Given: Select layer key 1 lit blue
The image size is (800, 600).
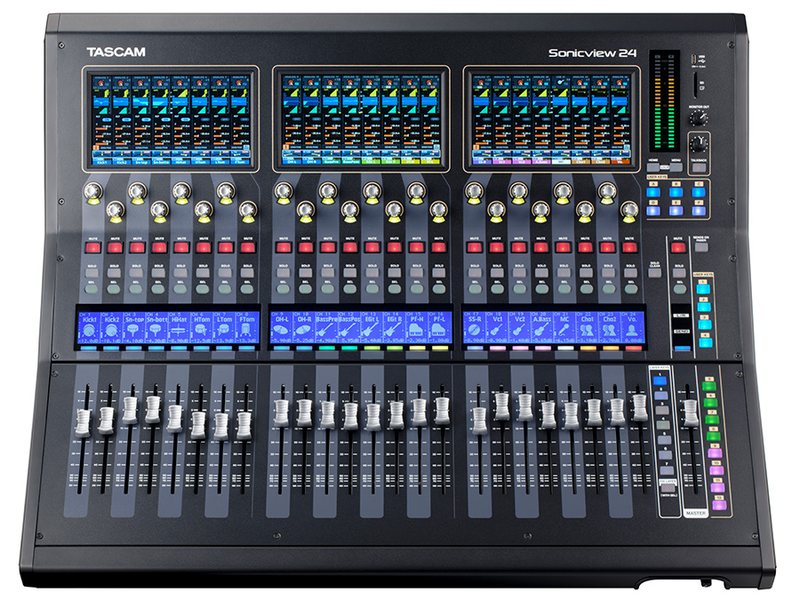Looking at the screenshot, I should click(660, 381).
